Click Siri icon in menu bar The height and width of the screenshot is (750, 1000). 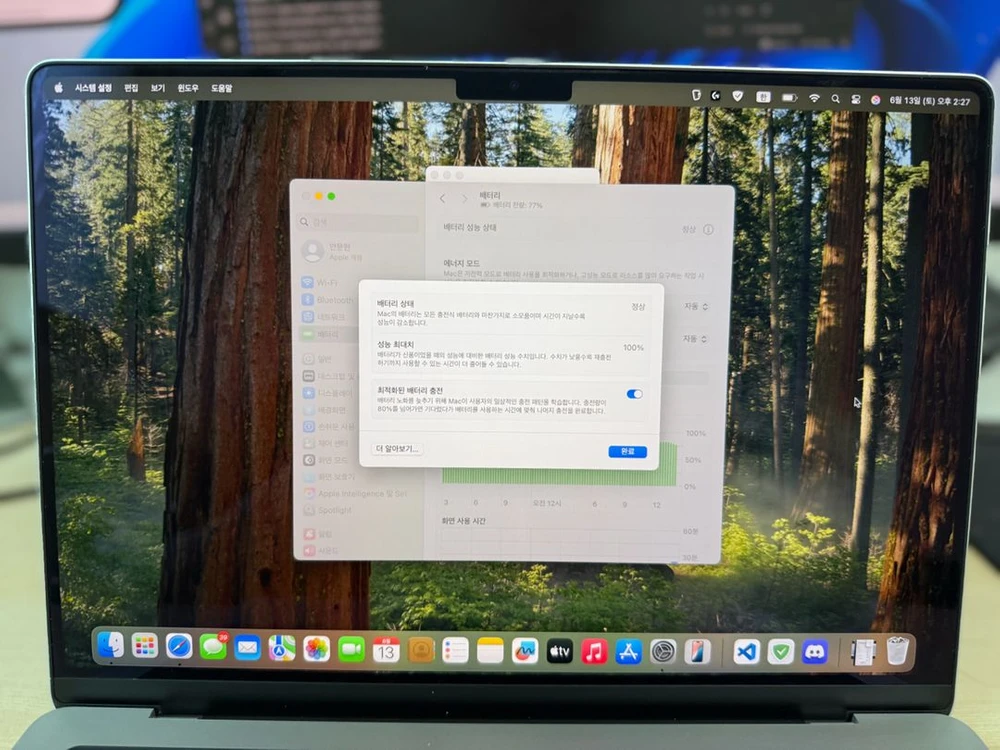876,100
